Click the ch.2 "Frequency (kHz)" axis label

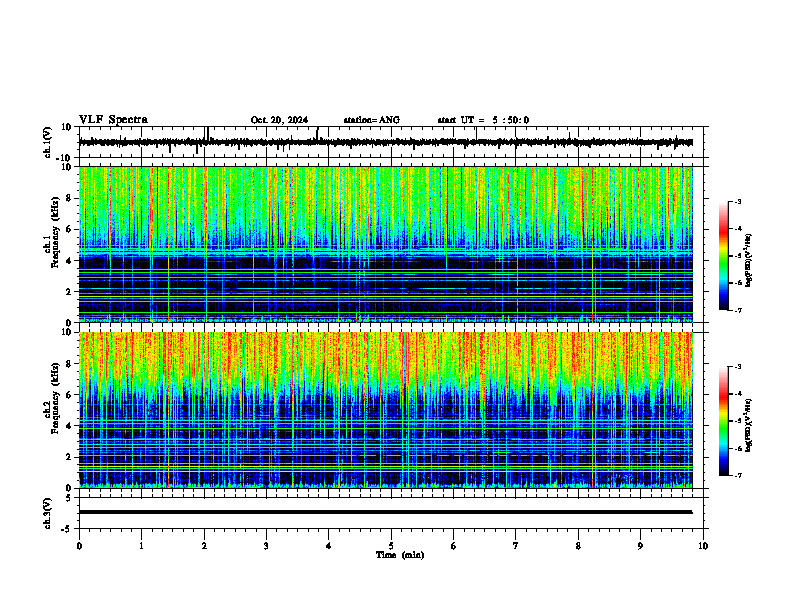(x=55, y=398)
